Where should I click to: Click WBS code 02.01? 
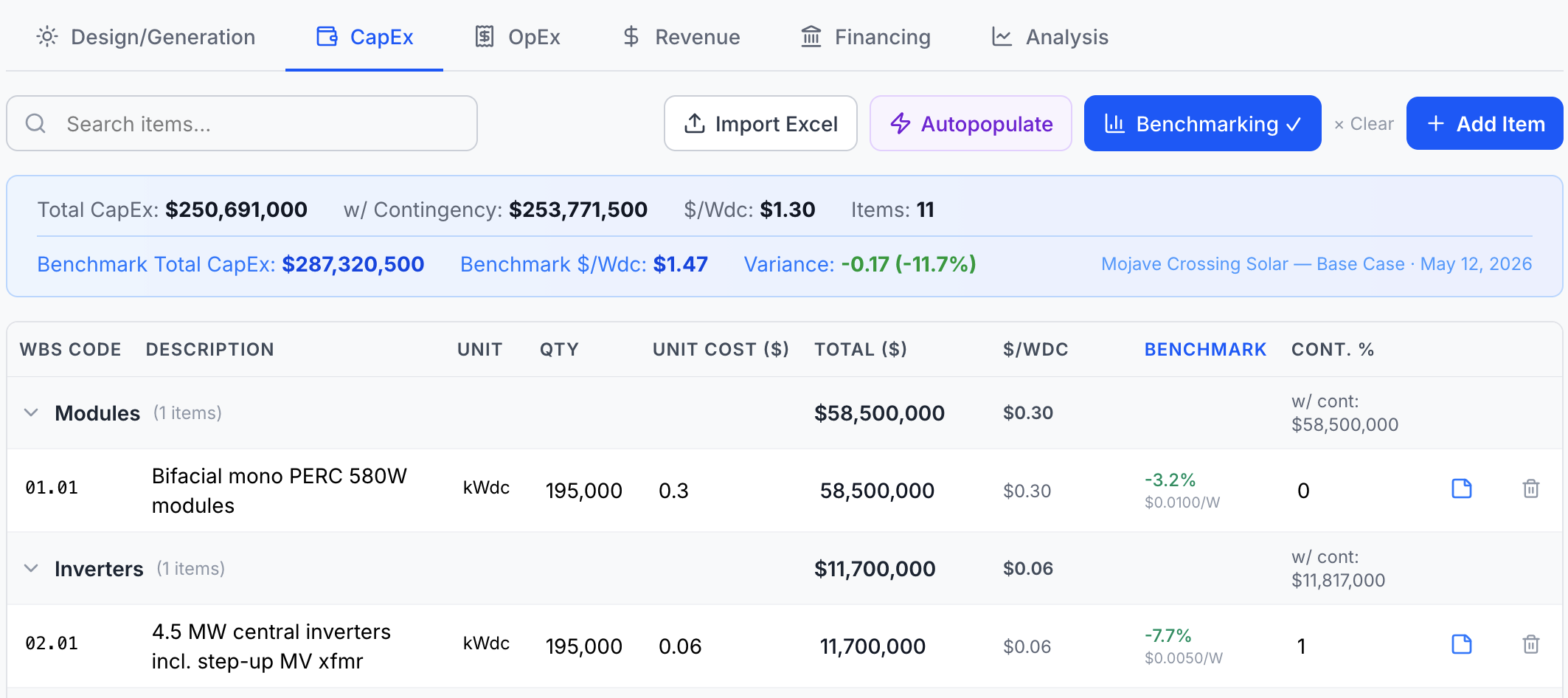pos(52,643)
